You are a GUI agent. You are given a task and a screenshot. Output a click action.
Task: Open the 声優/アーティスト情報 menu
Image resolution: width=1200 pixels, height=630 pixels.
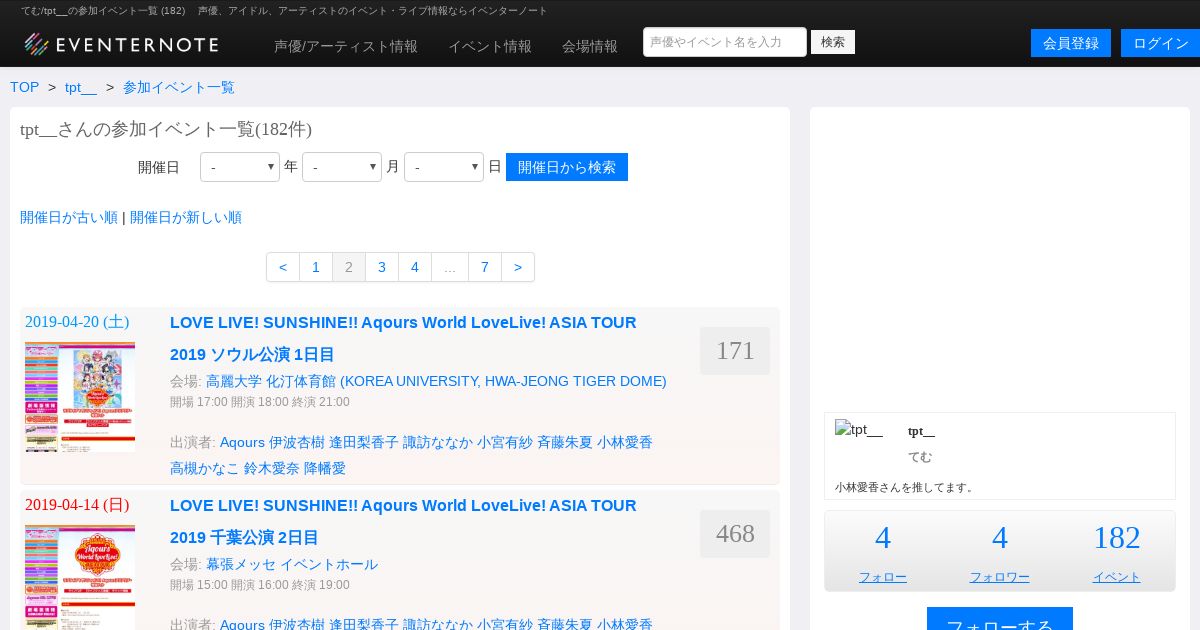(346, 46)
